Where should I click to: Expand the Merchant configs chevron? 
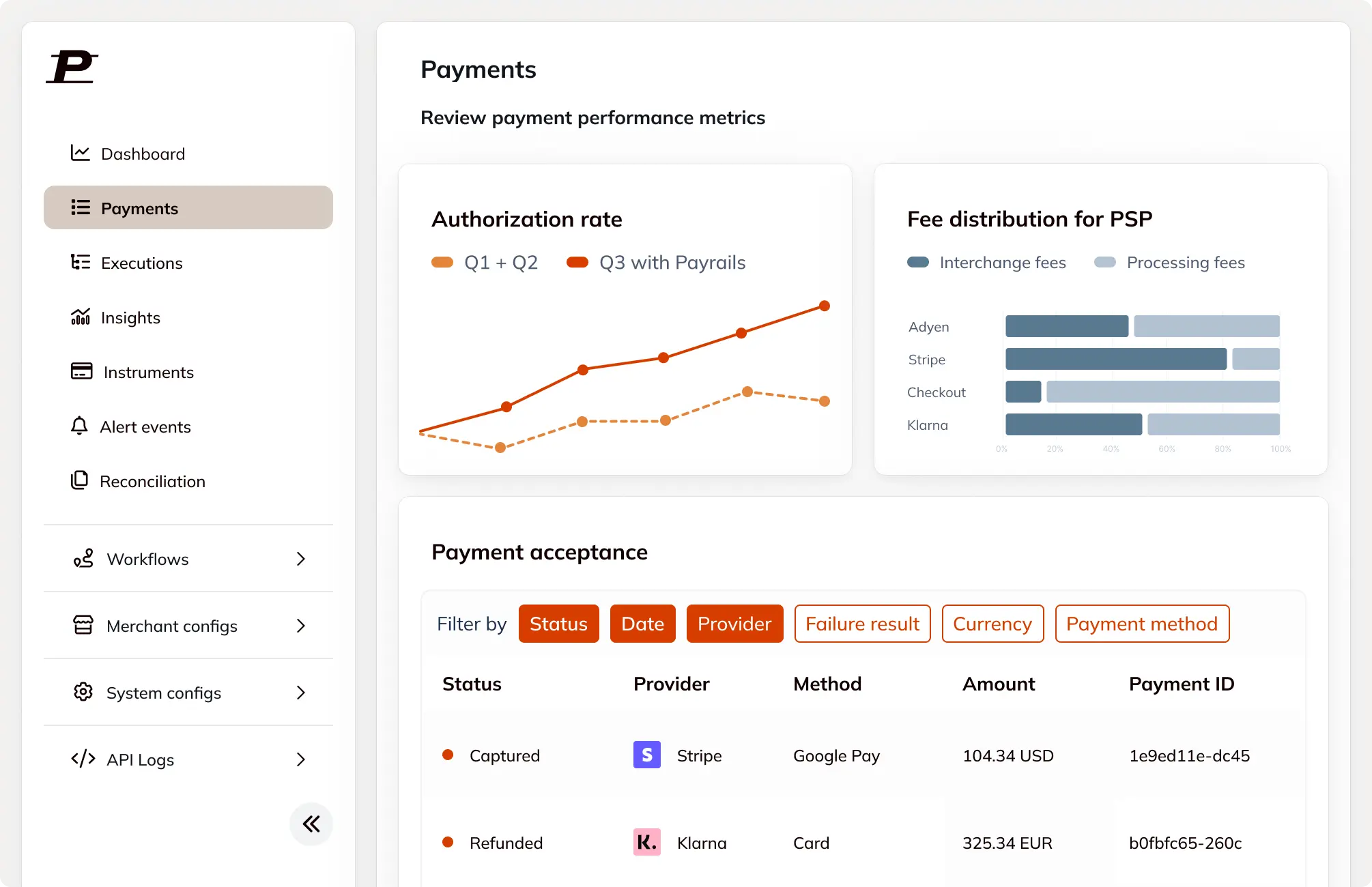coord(301,626)
